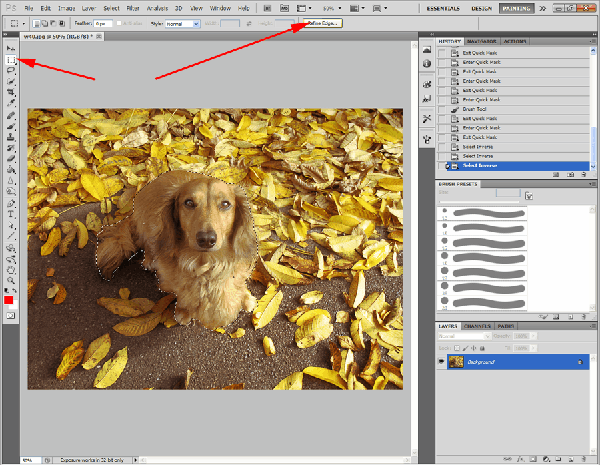Viewport: 600px width, 465px height.
Task: Select the Horizontal Type tool
Action: point(11,214)
